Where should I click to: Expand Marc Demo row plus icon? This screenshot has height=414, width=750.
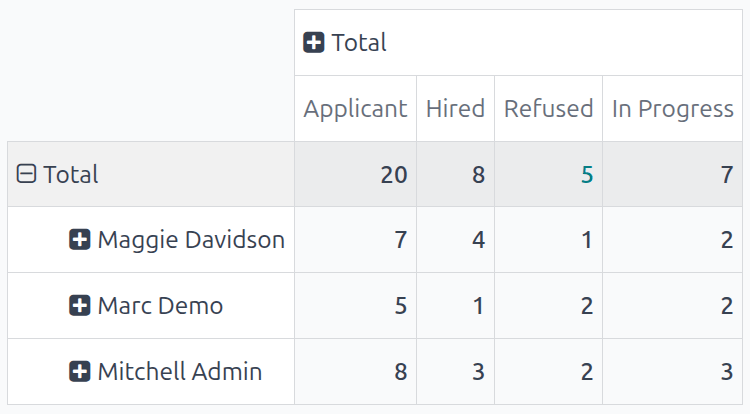[x=80, y=306]
